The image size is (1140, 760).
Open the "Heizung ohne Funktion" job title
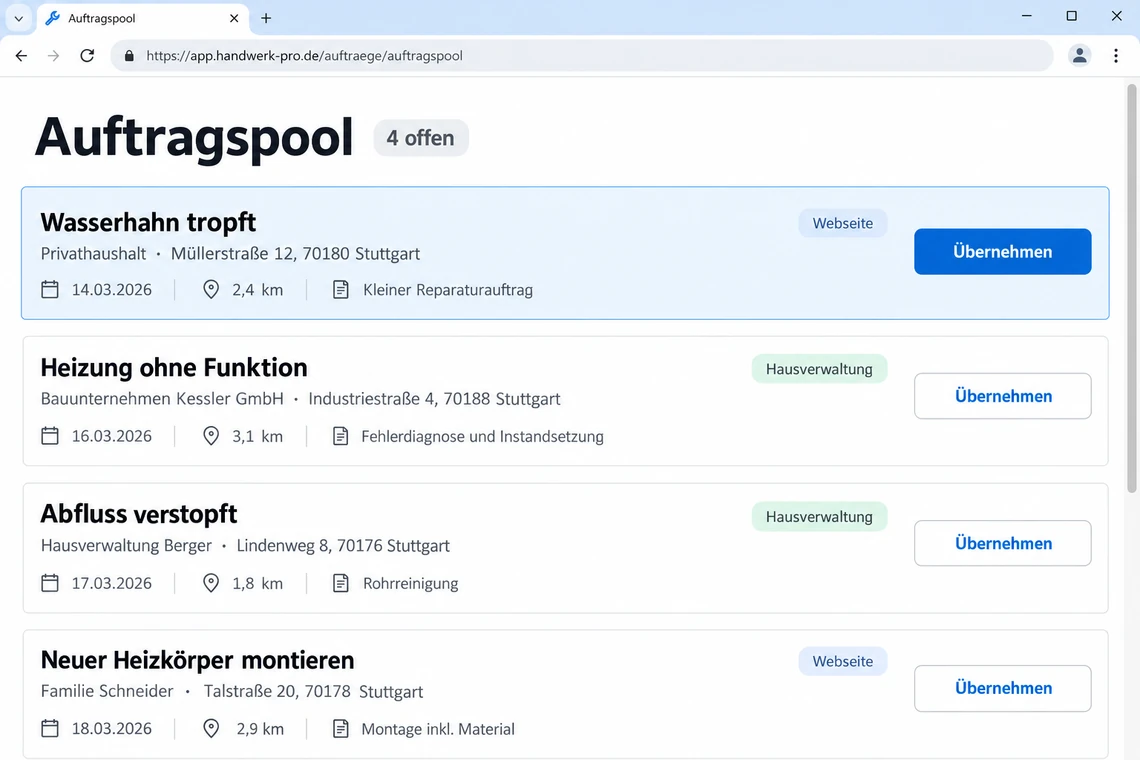174,367
